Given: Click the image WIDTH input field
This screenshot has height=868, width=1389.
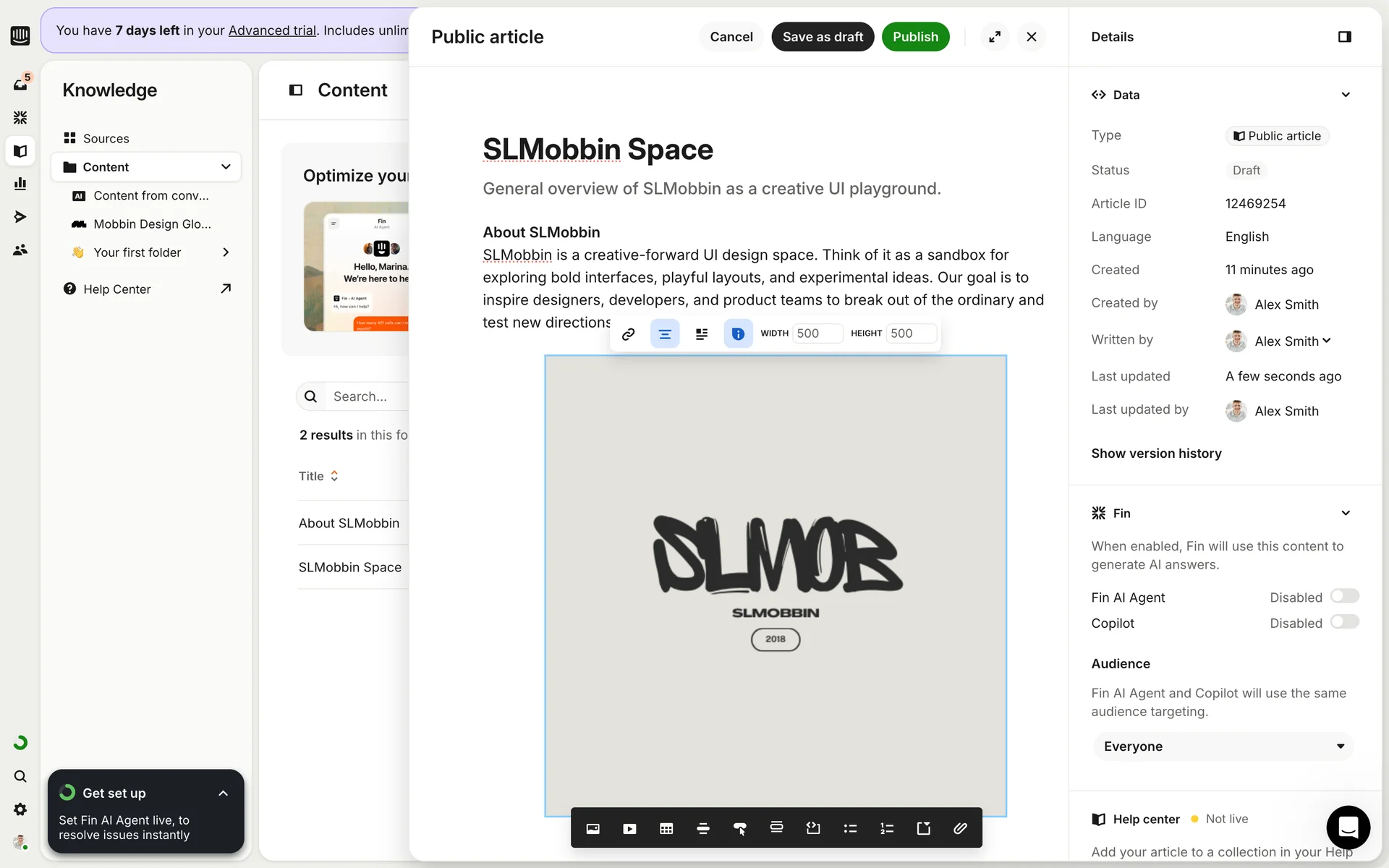Looking at the screenshot, I should pos(817,333).
